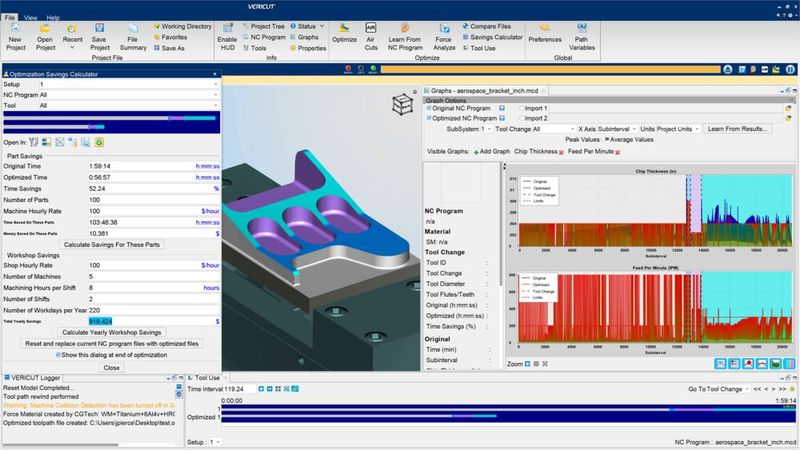Expand NC Program dropdown in Savings Calculator
Viewport: 800px width, 450px height.
point(216,95)
